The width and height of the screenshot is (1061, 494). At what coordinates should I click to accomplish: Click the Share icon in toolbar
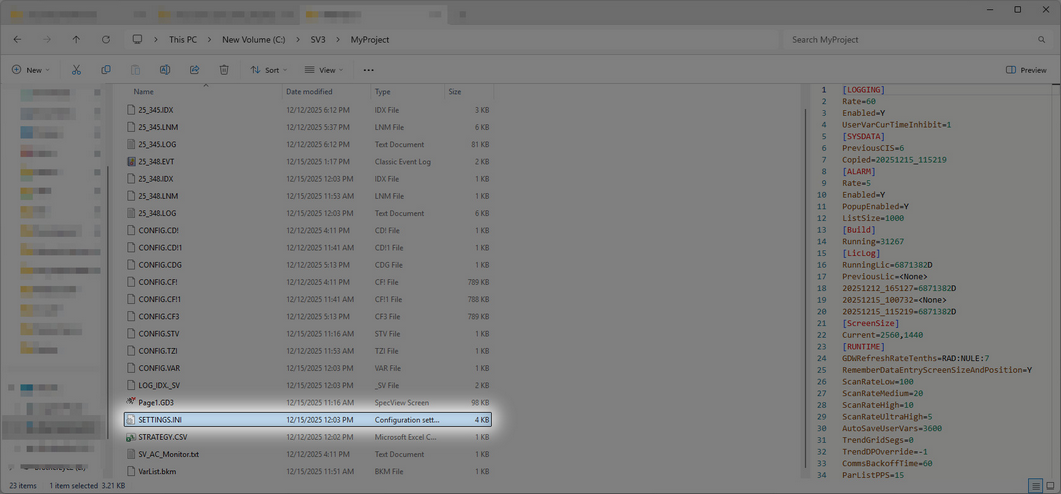point(194,70)
